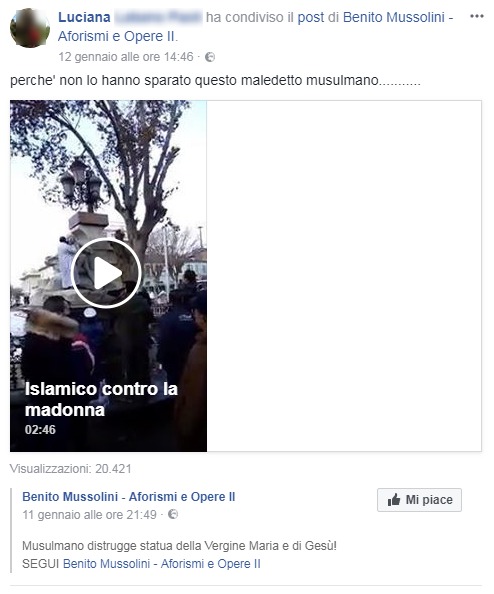Image resolution: width=494 pixels, height=594 pixels.
Task: Click the video title overlay text
Action: click(x=101, y=399)
